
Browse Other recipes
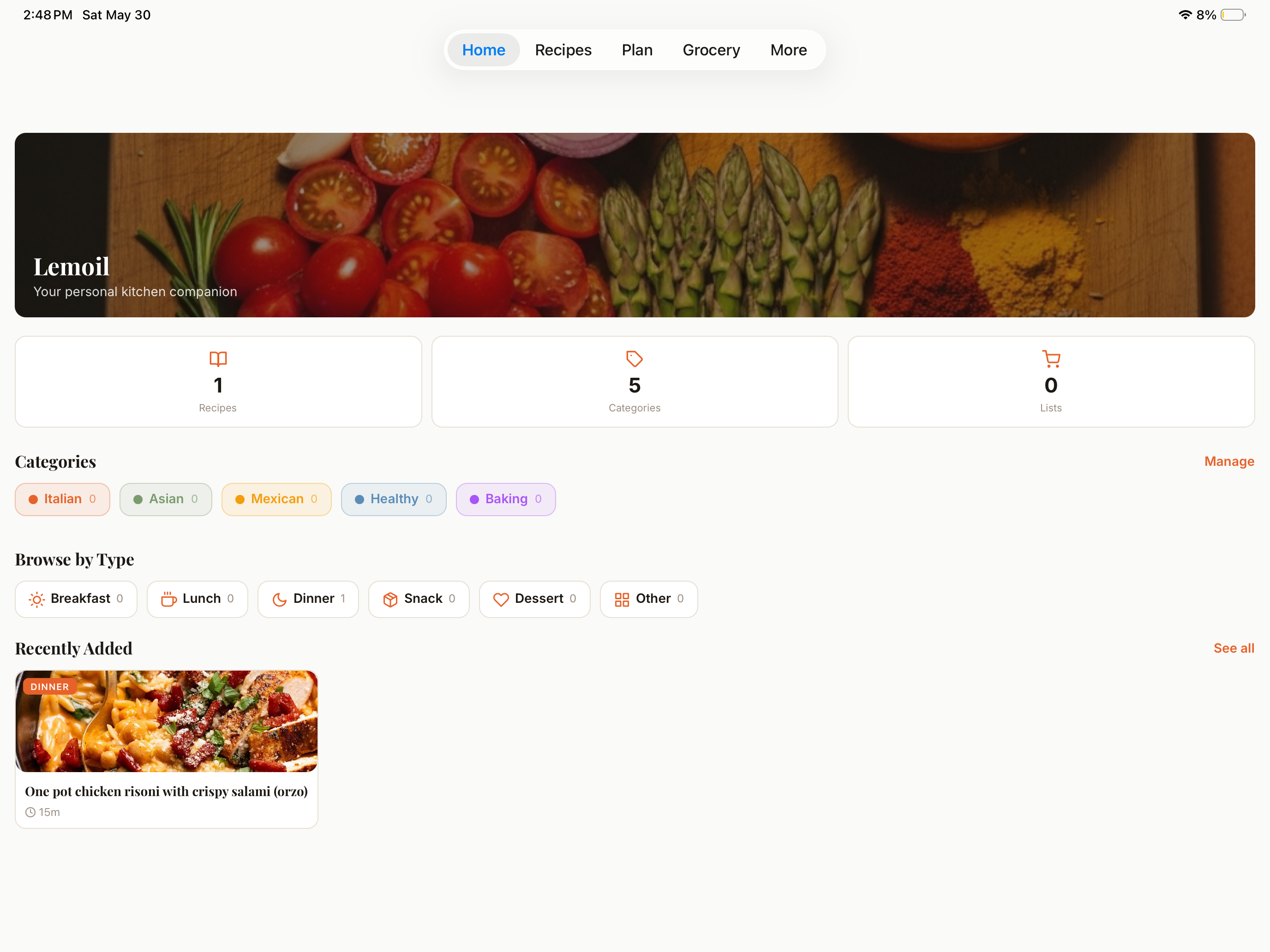(x=649, y=599)
